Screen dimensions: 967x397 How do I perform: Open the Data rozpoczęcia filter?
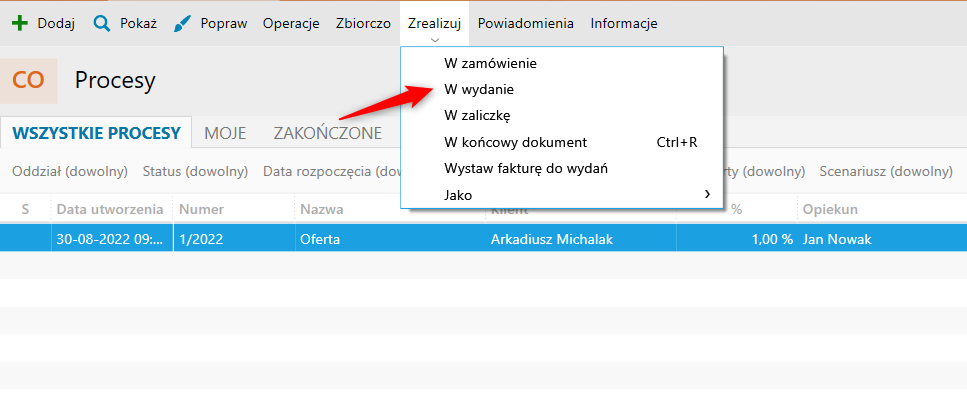[332, 171]
